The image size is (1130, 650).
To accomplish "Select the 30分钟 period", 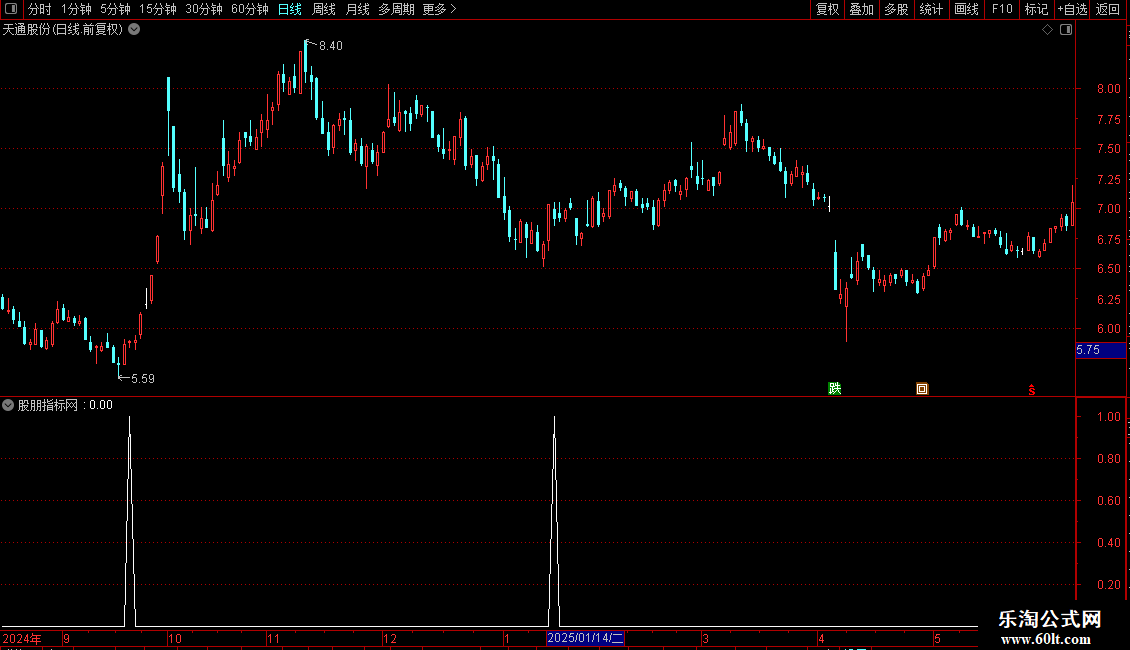I will 204,9.
